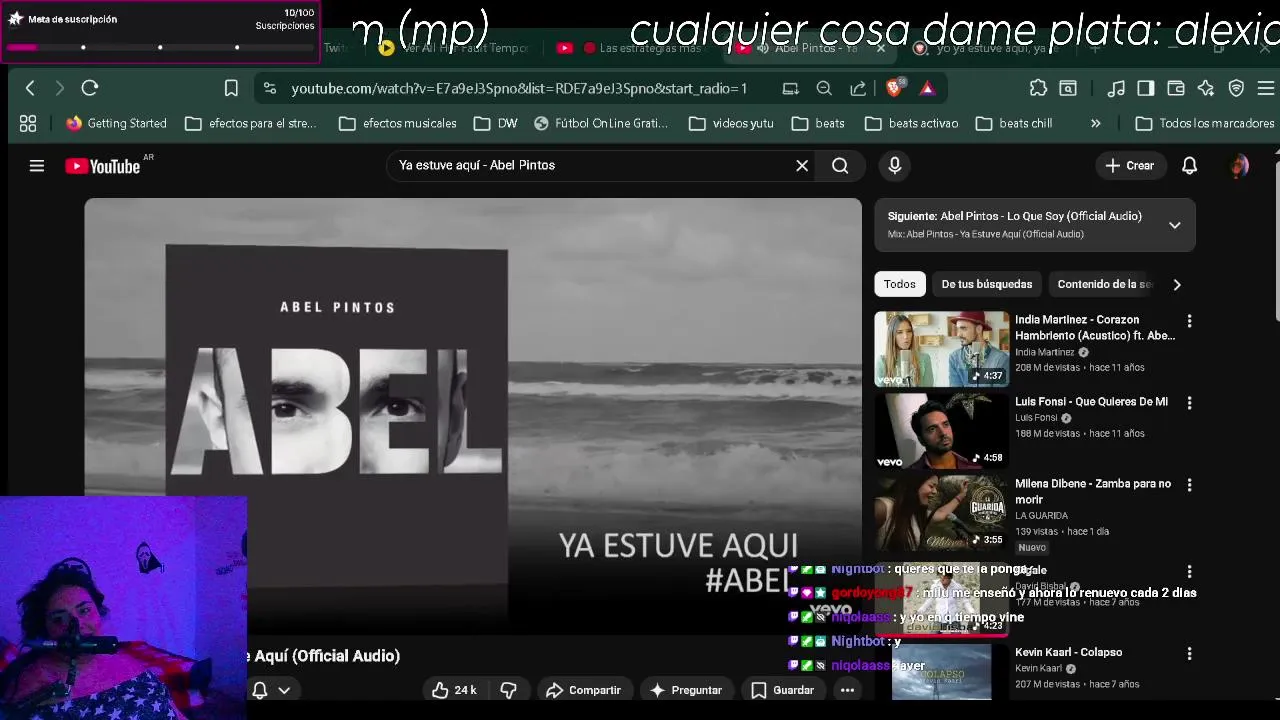The height and width of the screenshot is (720, 1280).
Task: Open the subscription notification bell dropdown
Action: click(271, 690)
